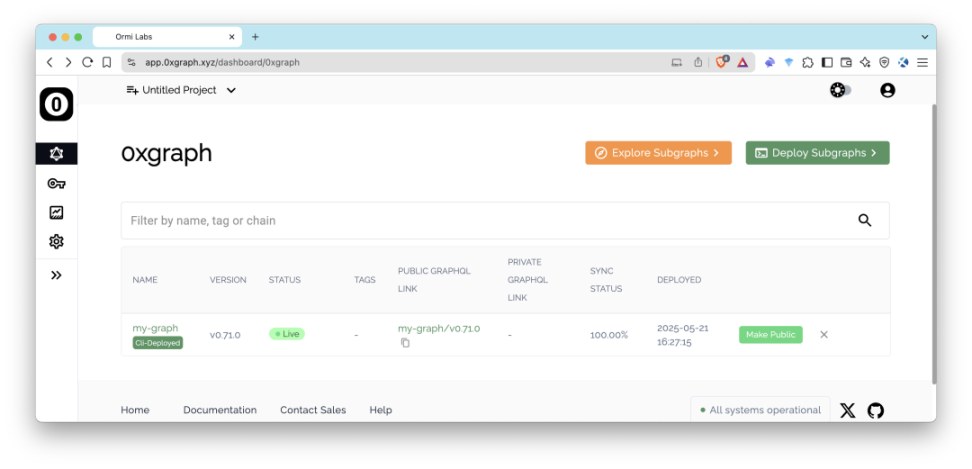Open the Brave Shields lion icon
Screen dimensions: 972x469
coord(721,62)
